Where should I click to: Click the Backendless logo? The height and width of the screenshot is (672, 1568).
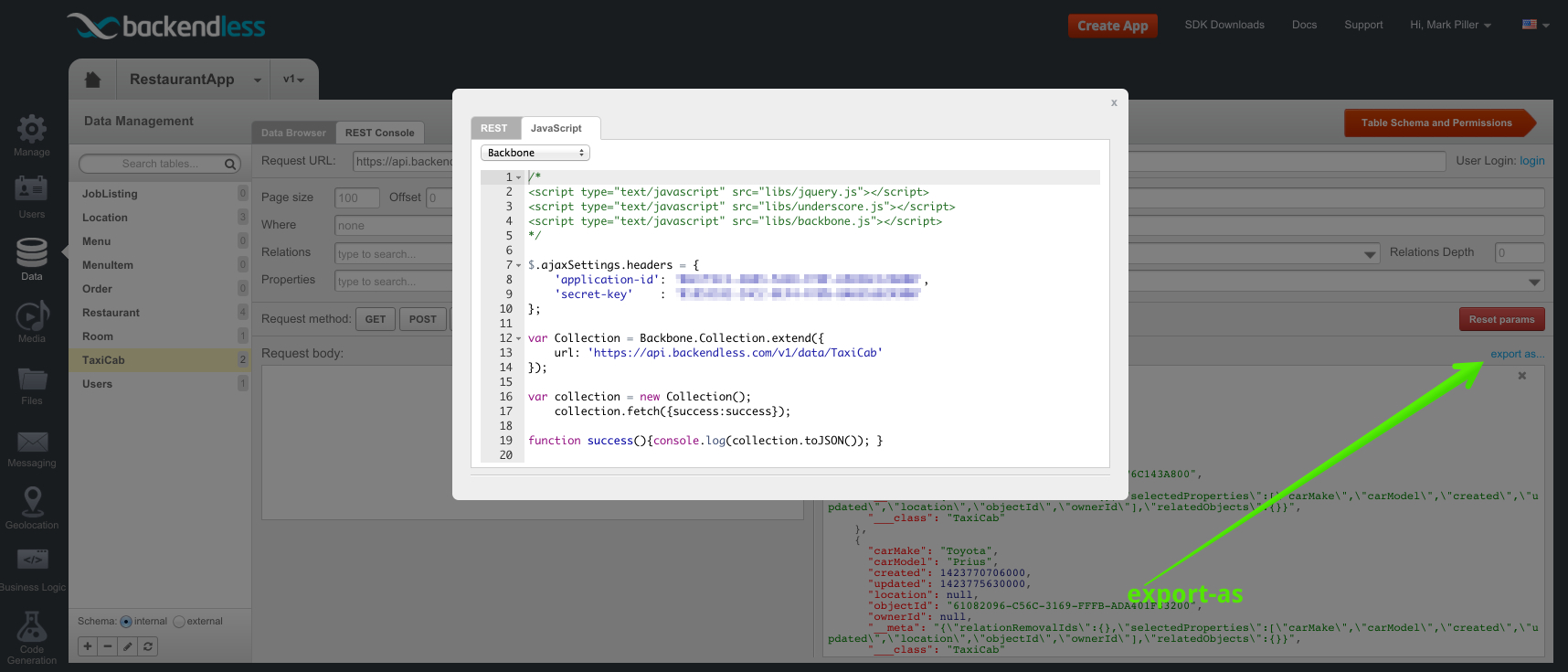tap(166, 26)
